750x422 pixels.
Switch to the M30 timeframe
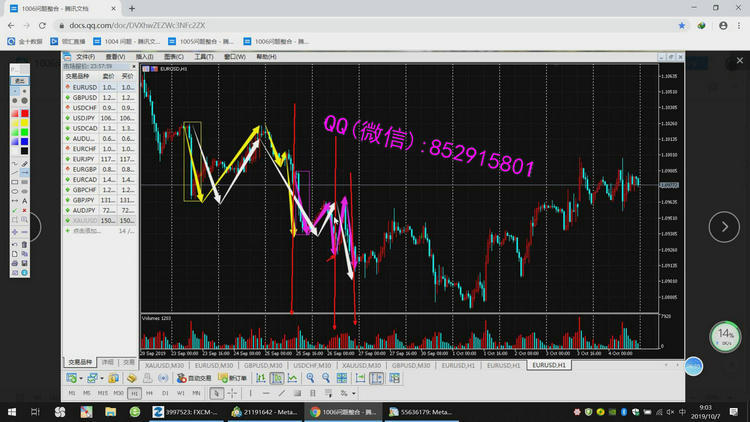(x=118, y=394)
